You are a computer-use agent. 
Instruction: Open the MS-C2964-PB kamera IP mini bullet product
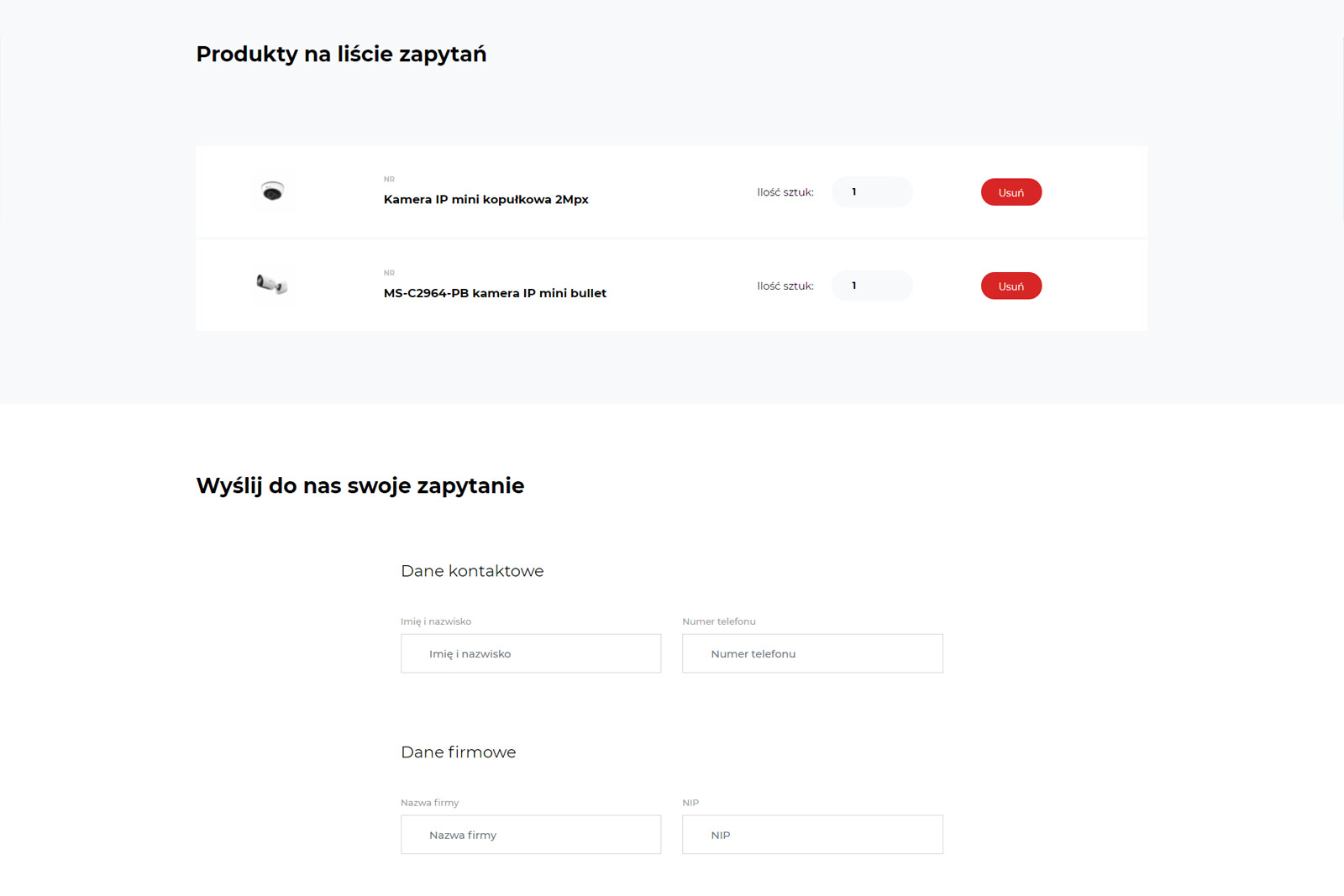(495, 293)
